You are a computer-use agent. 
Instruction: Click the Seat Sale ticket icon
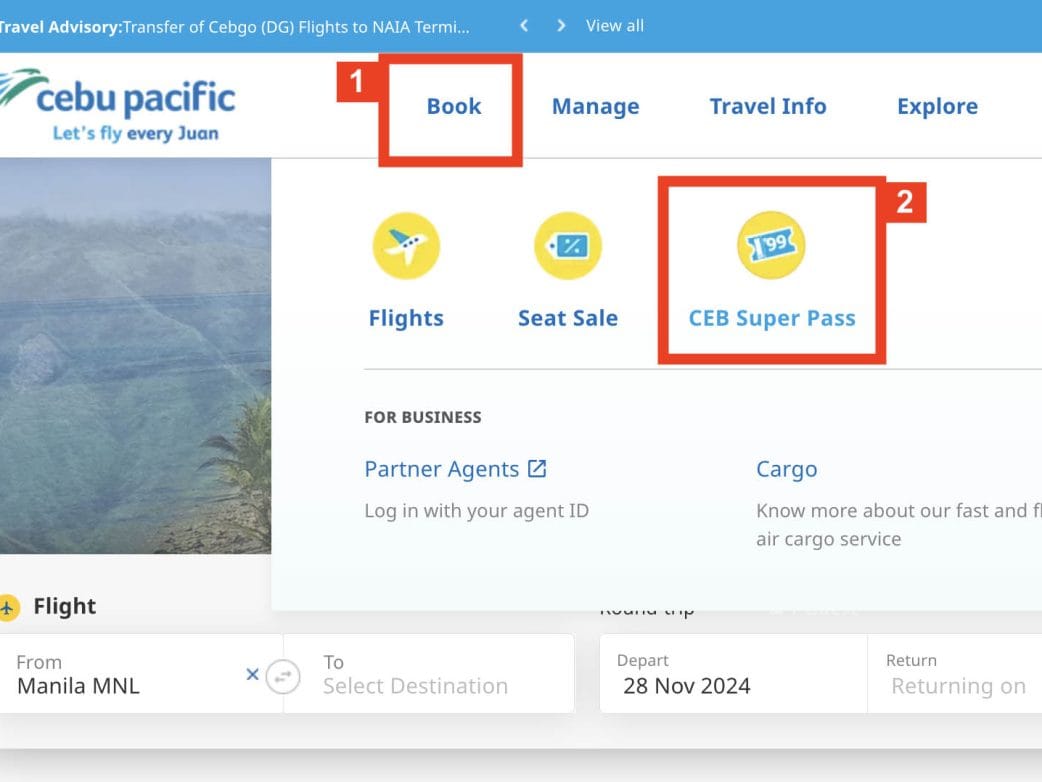tap(567, 245)
